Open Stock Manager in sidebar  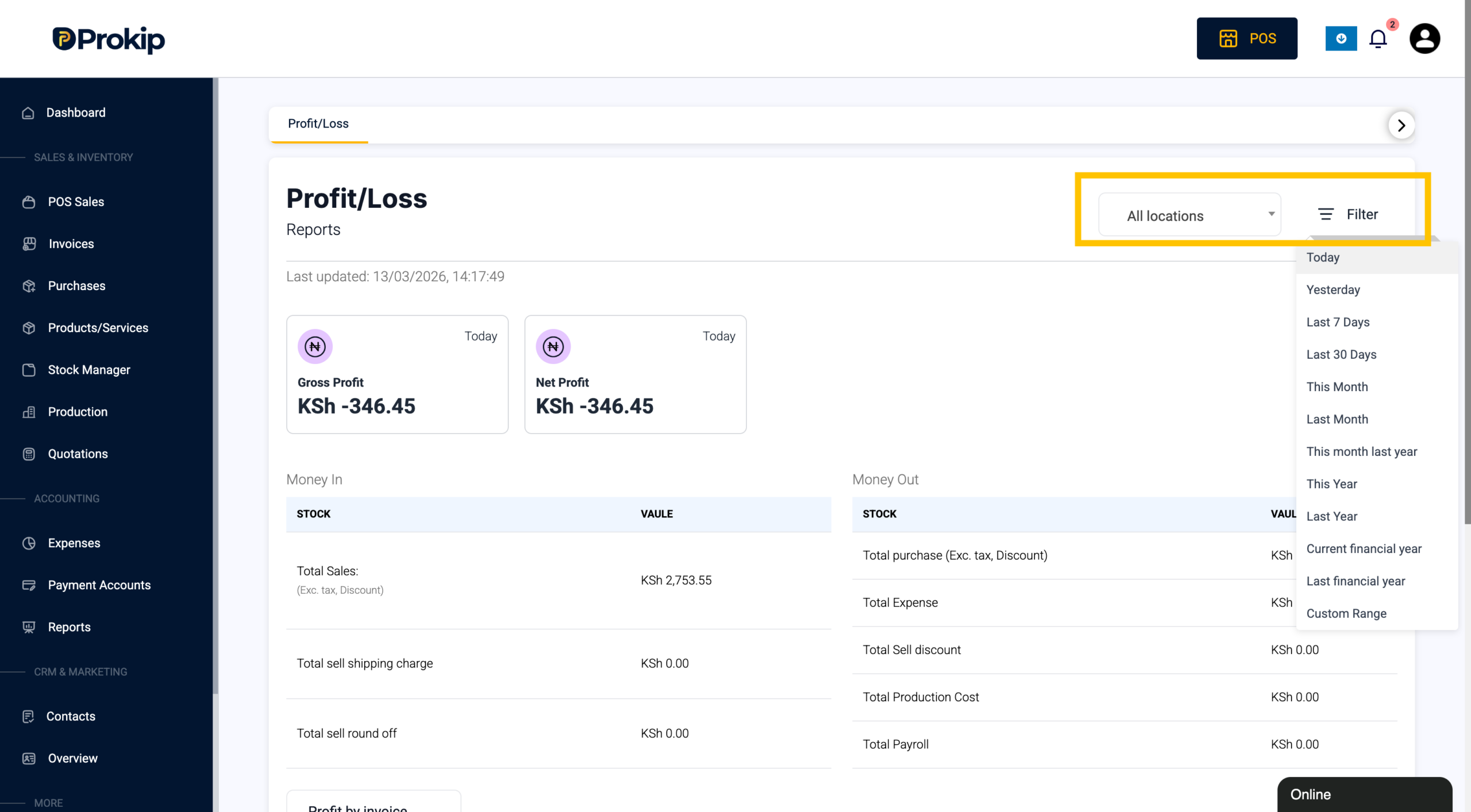tap(89, 370)
